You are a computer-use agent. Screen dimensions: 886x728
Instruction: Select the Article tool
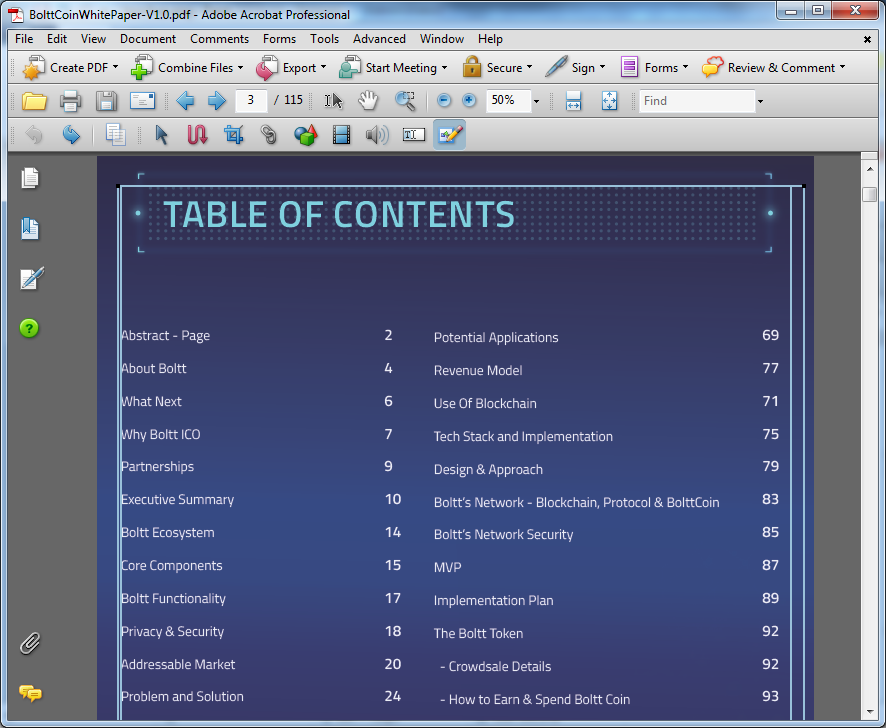click(x=197, y=135)
